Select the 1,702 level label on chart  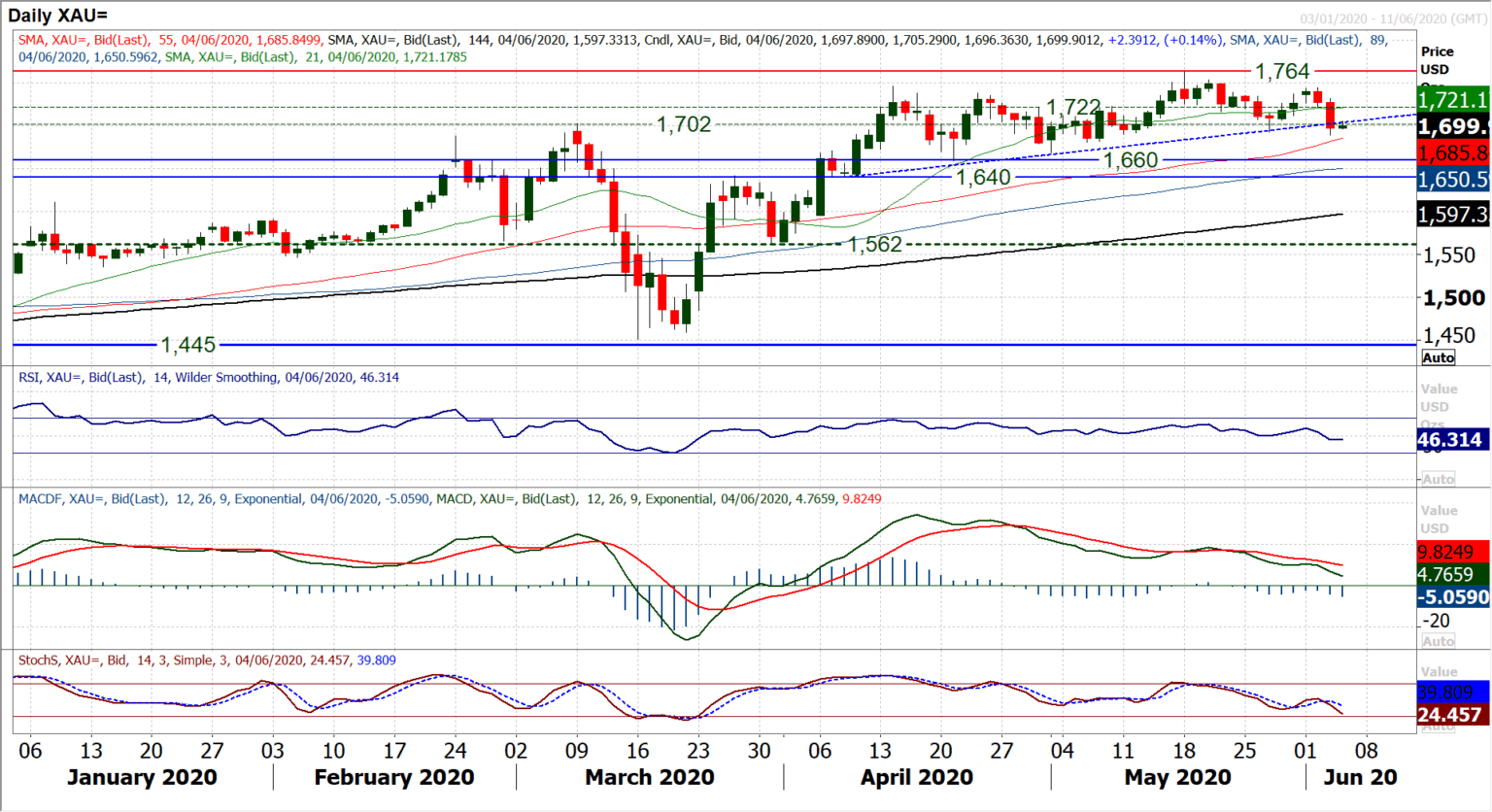684,124
